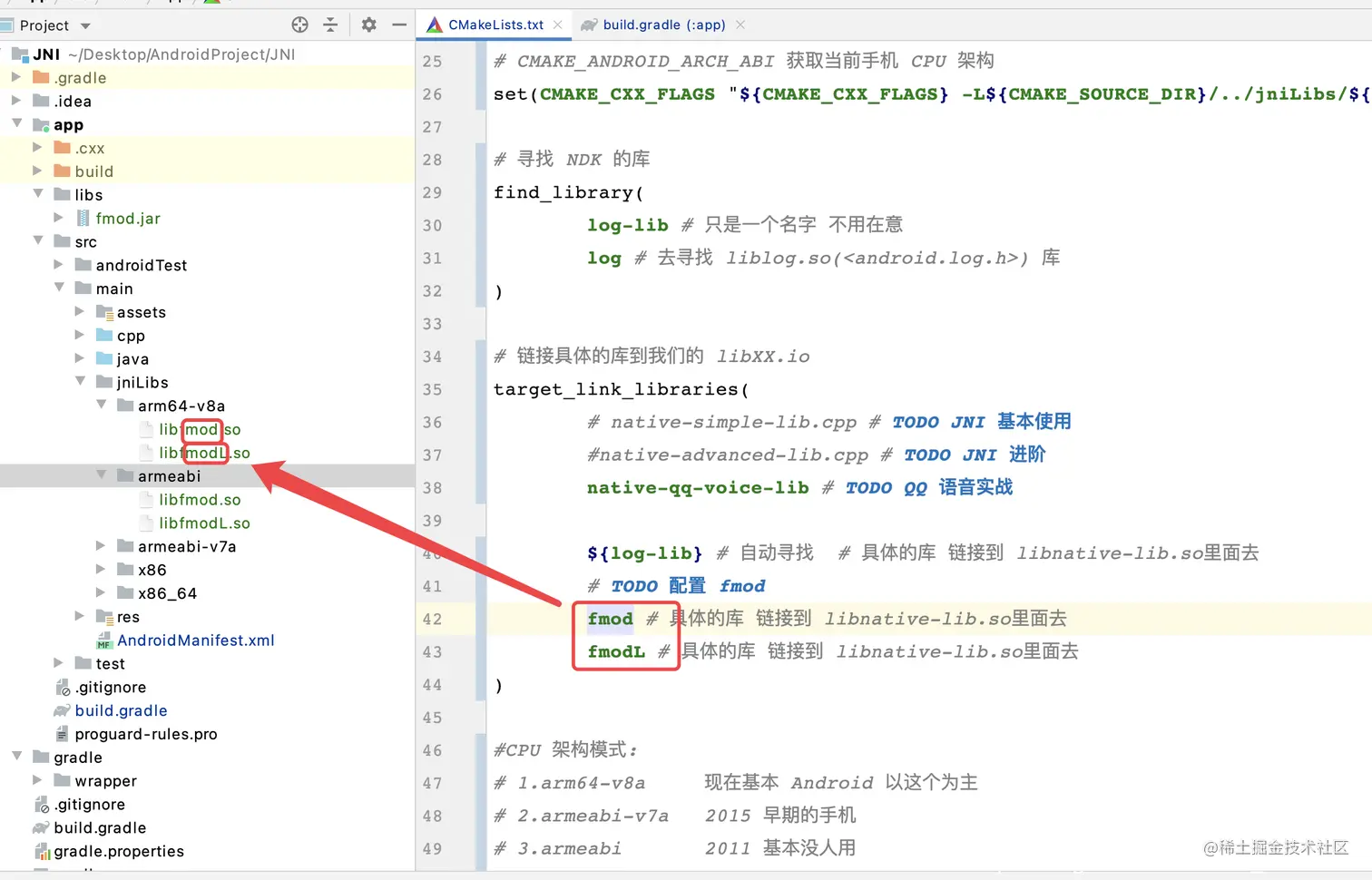
Task: Expand the .gradle folder
Action: click(x=16, y=77)
